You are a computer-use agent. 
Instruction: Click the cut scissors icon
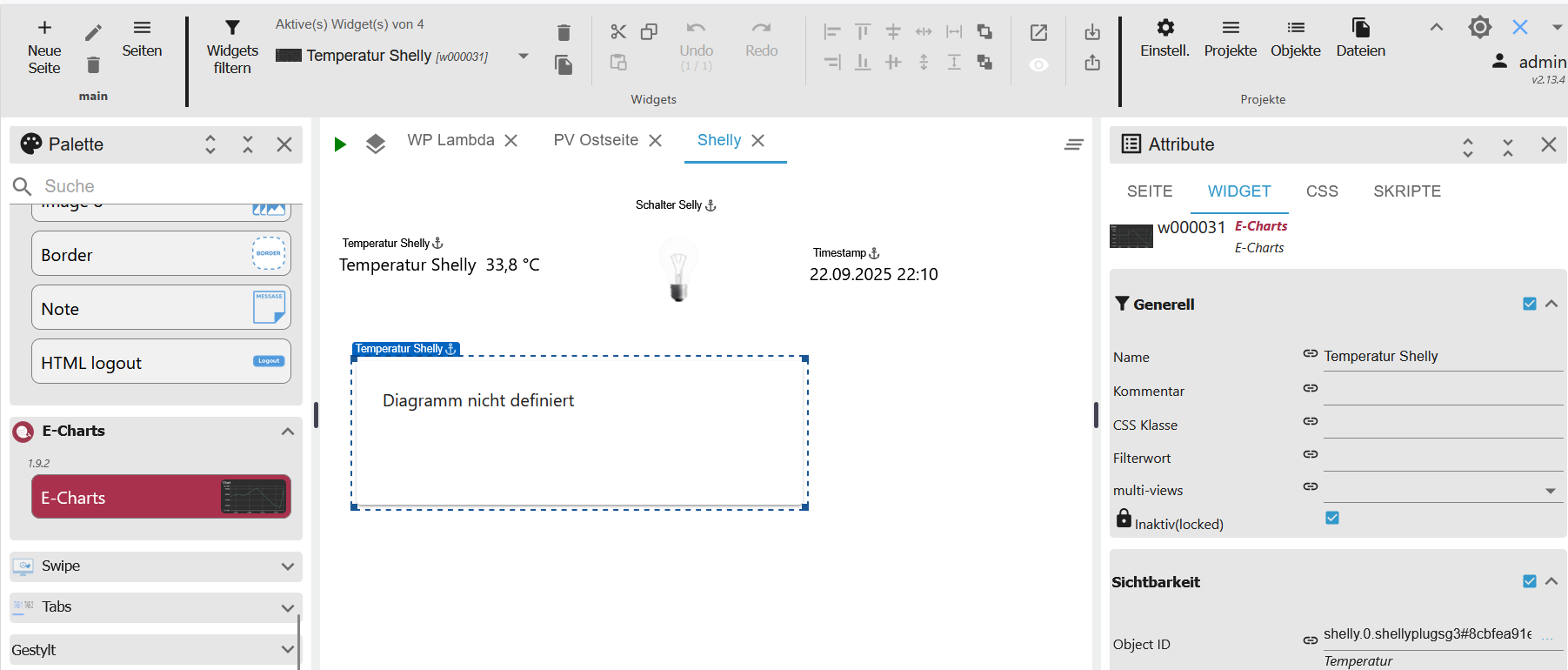618,32
